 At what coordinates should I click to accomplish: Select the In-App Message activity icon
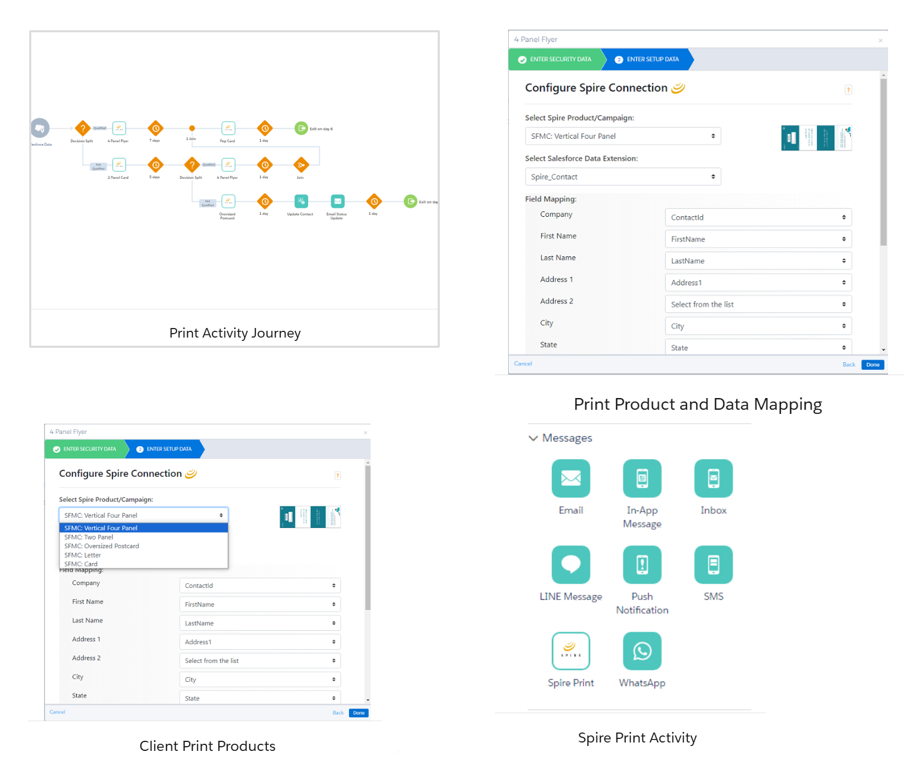pyautogui.click(x=641, y=479)
